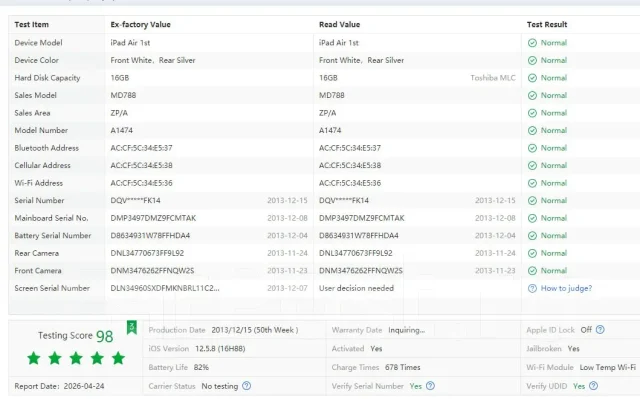The height and width of the screenshot is (399, 640).
Task: Click the Read Value ZP/A sales area
Action: pyautogui.click(x=327, y=113)
